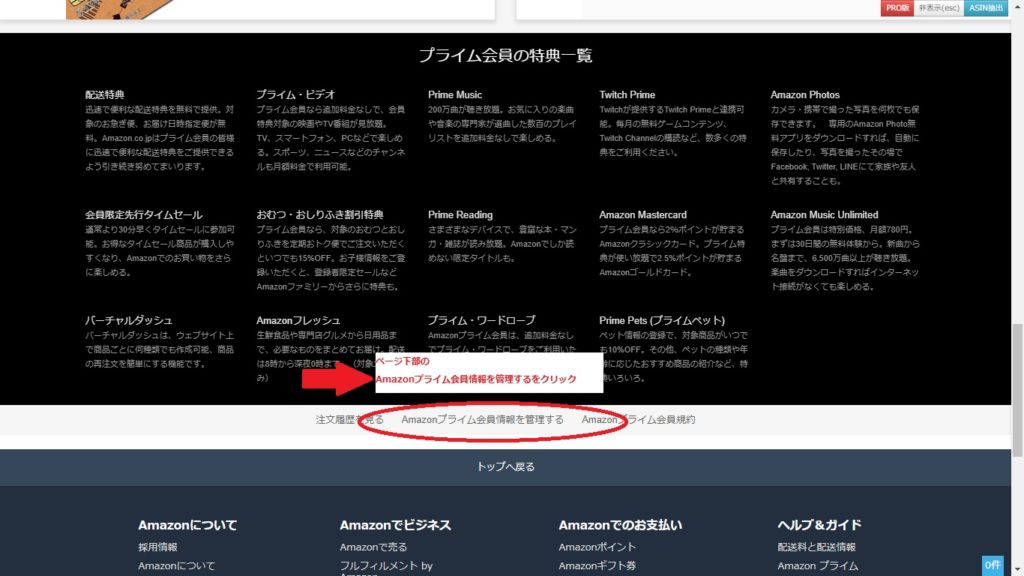Open Amazonで売る footer link

pos(373,547)
